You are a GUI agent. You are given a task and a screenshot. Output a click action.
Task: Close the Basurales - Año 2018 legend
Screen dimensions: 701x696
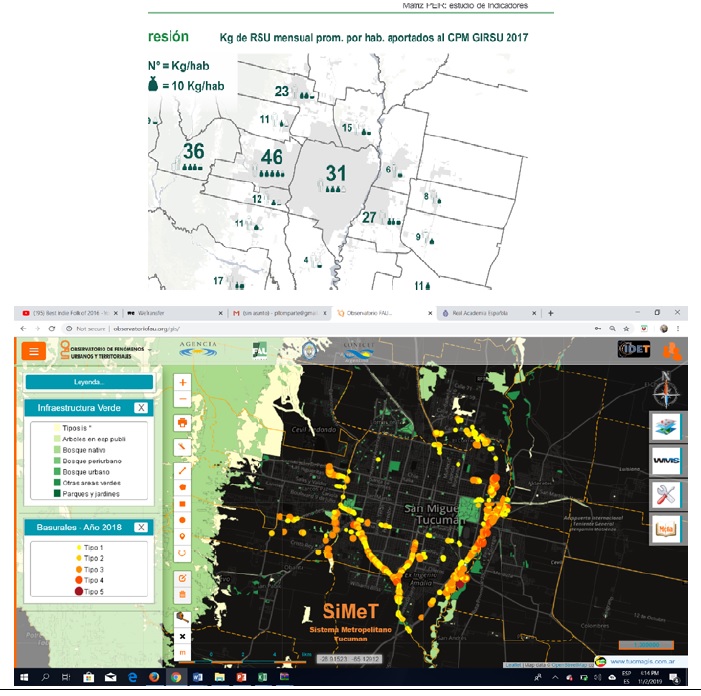point(141,527)
